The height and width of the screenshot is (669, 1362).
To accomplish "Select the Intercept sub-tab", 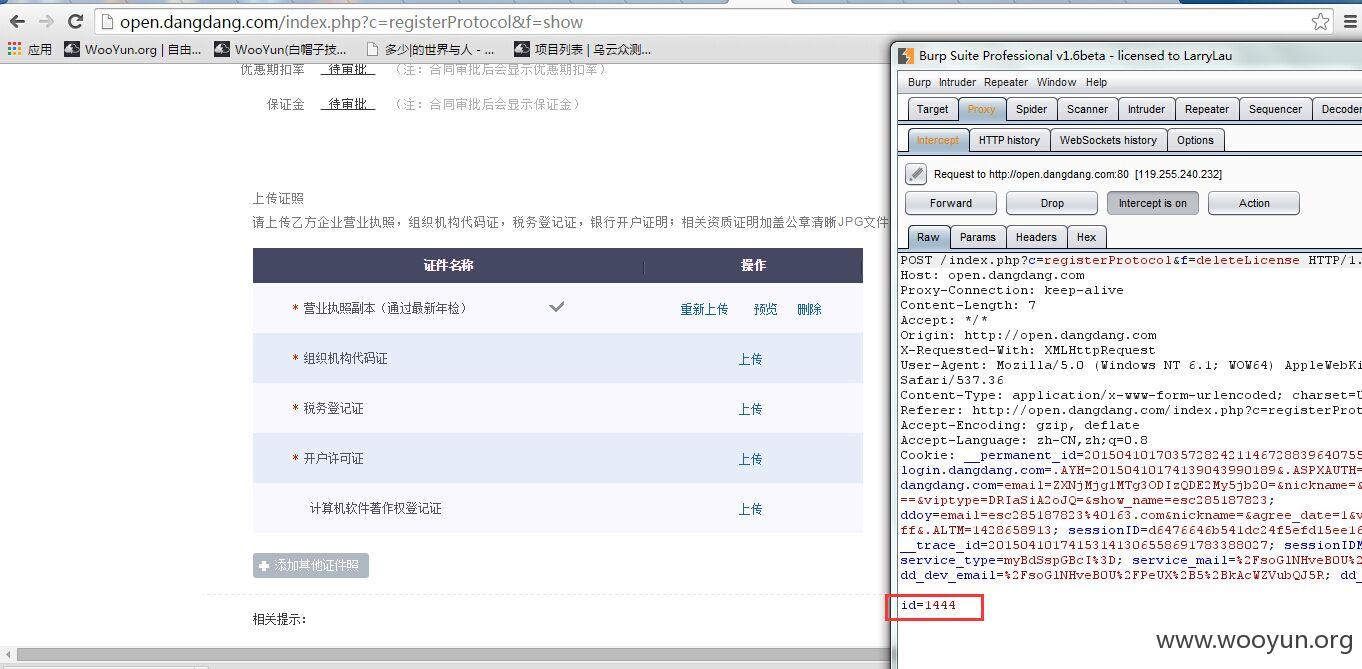I will point(937,141).
